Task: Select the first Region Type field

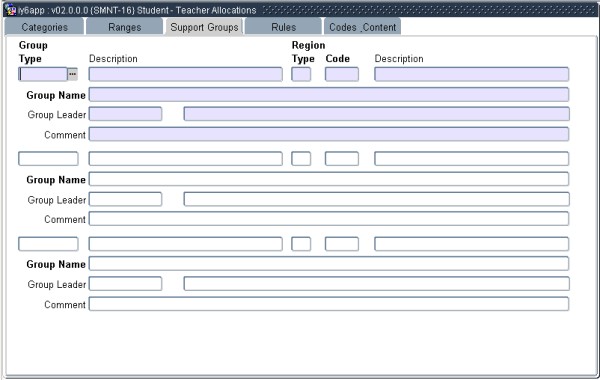Action: tap(301, 74)
